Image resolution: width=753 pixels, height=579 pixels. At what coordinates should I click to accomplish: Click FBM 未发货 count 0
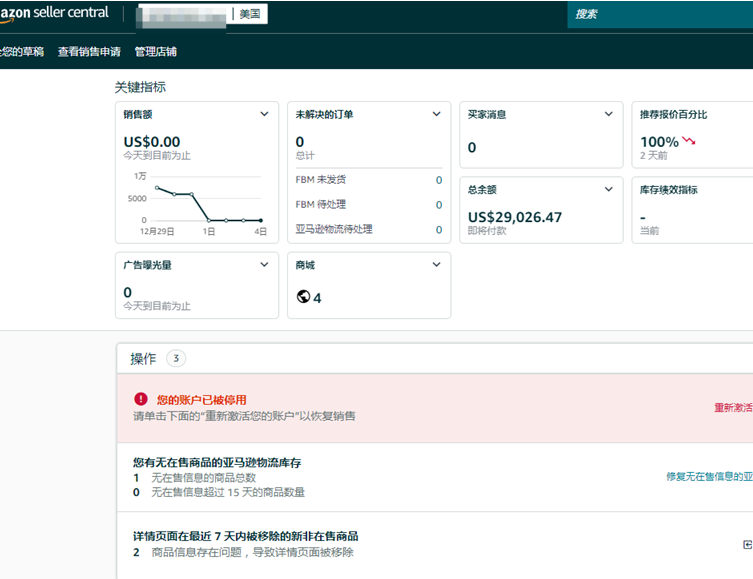click(x=439, y=180)
